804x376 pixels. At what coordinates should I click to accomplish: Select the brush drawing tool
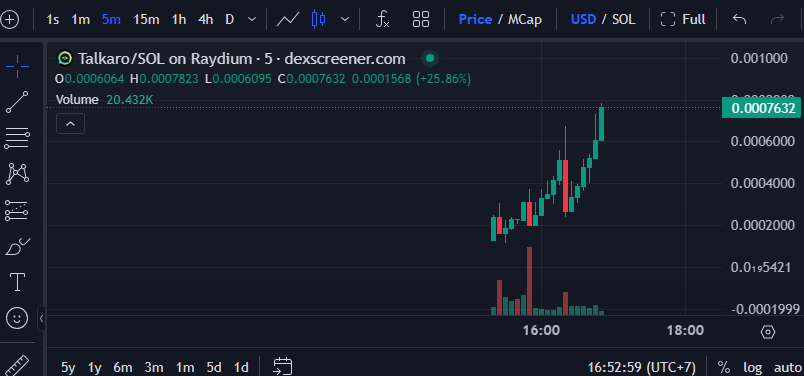(17, 246)
